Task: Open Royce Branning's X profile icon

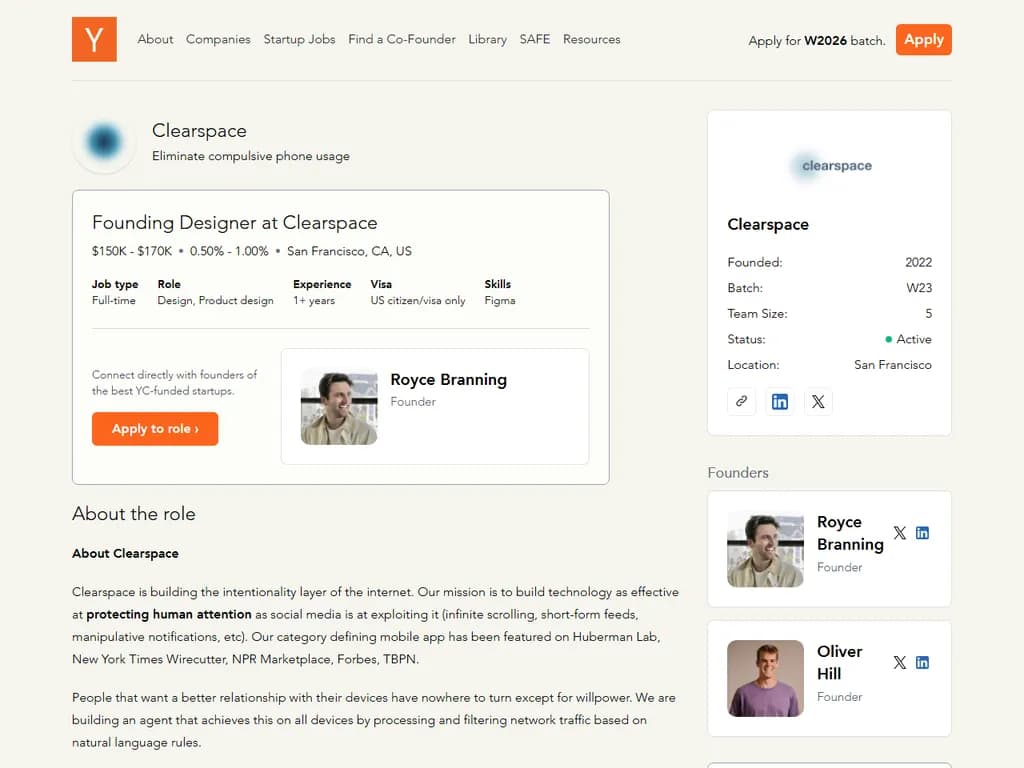Action: [x=899, y=533]
